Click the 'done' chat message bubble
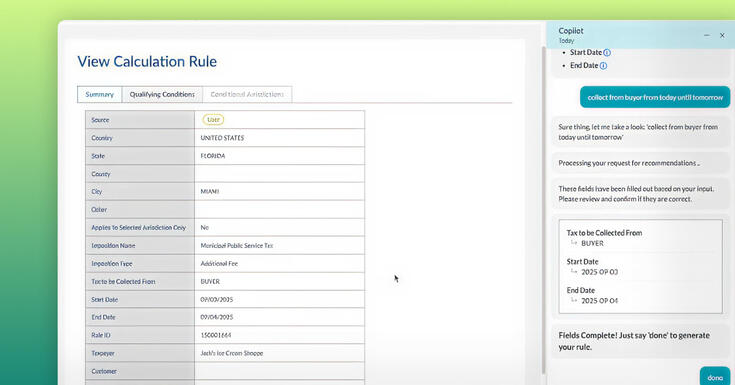Screen dimensions: 735x385 click(x=715, y=377)
